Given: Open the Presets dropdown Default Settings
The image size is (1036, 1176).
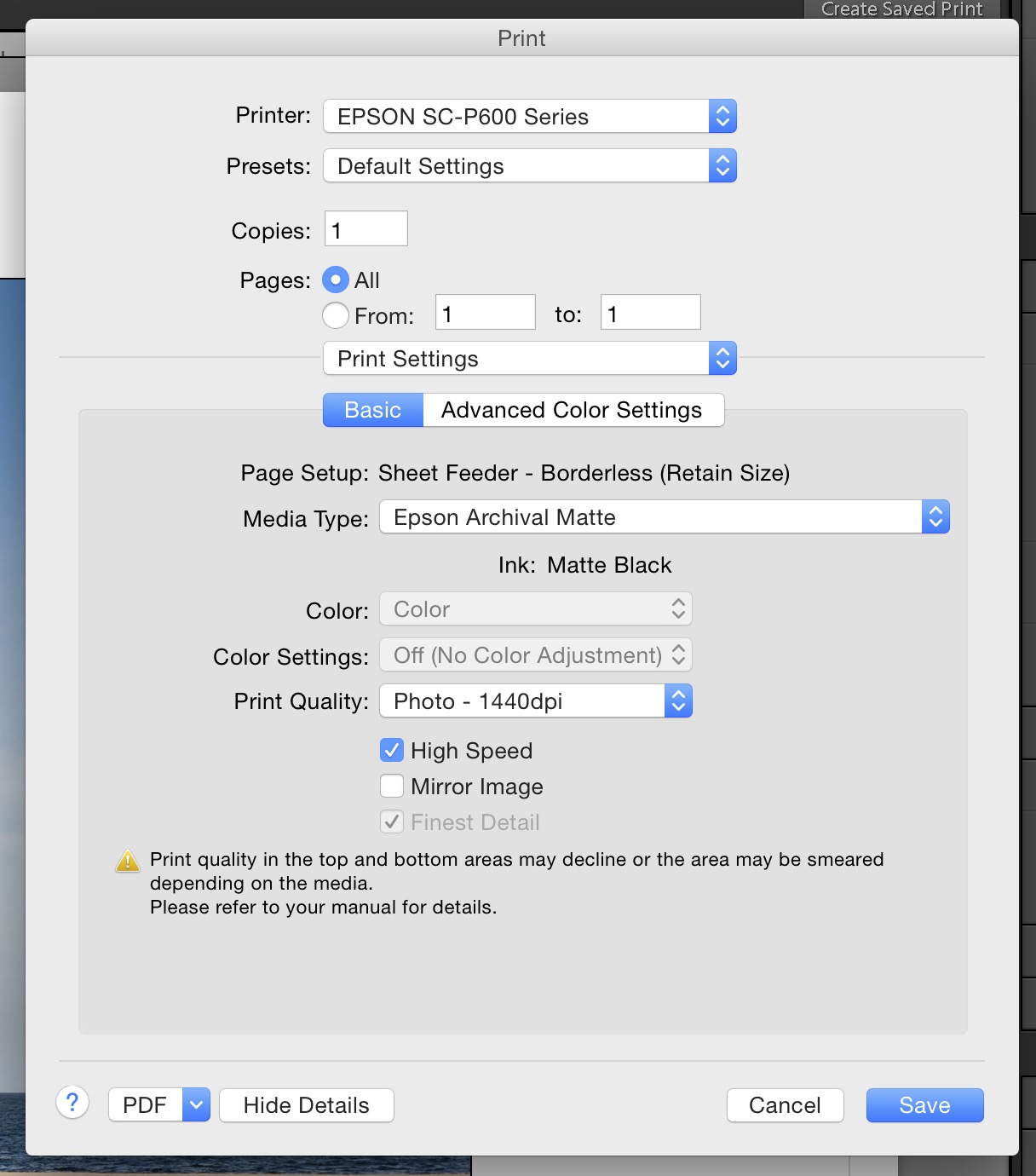Looking at the screenshot, I should [529, 165].
